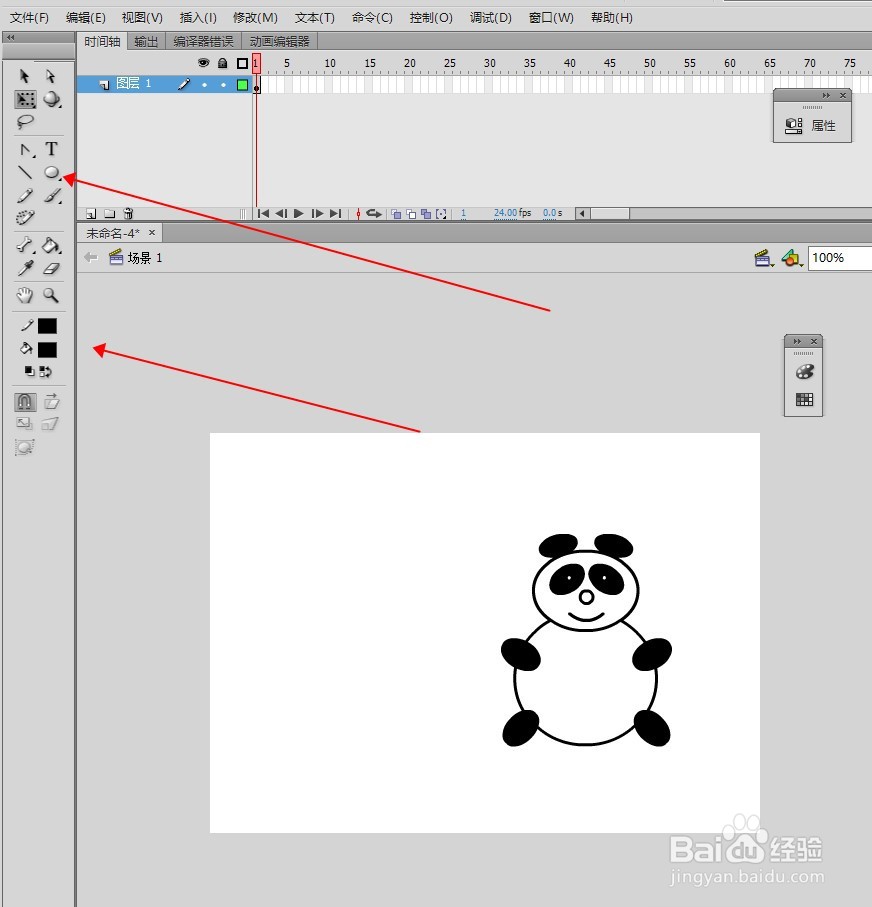Insert a new layer in the timeline
Screen dimensions: 872x907
[91, 213]
